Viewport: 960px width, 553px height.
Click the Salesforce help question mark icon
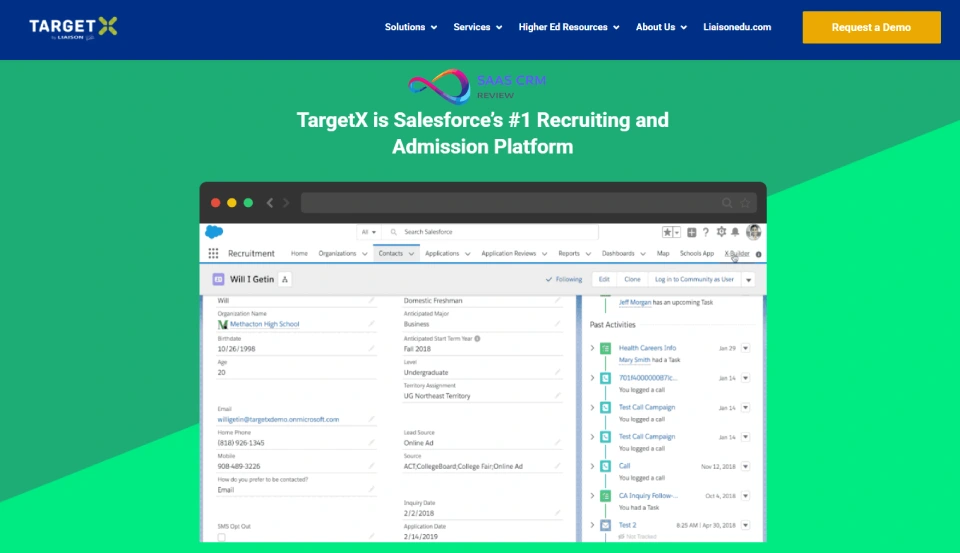click(x=706, y=232)
